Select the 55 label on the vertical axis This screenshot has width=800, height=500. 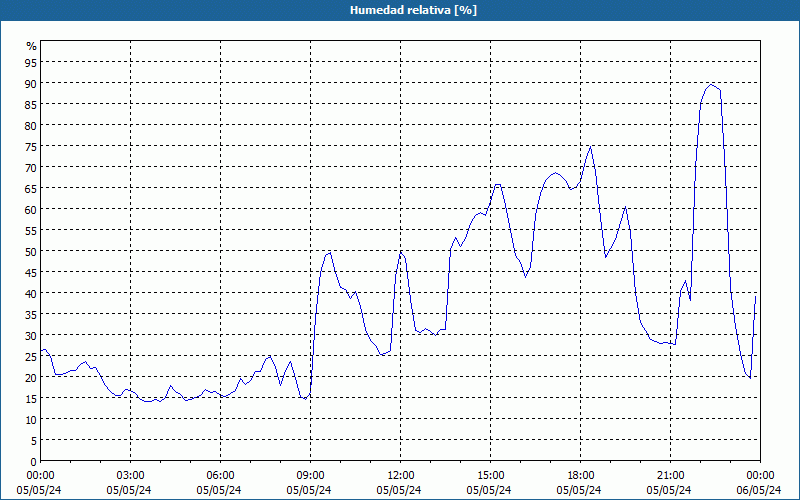pos(31,231)
